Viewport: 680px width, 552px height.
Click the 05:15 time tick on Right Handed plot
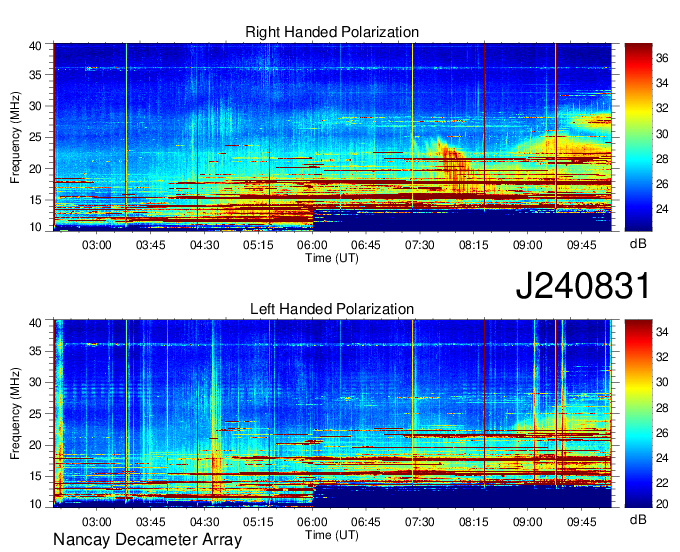258,245
